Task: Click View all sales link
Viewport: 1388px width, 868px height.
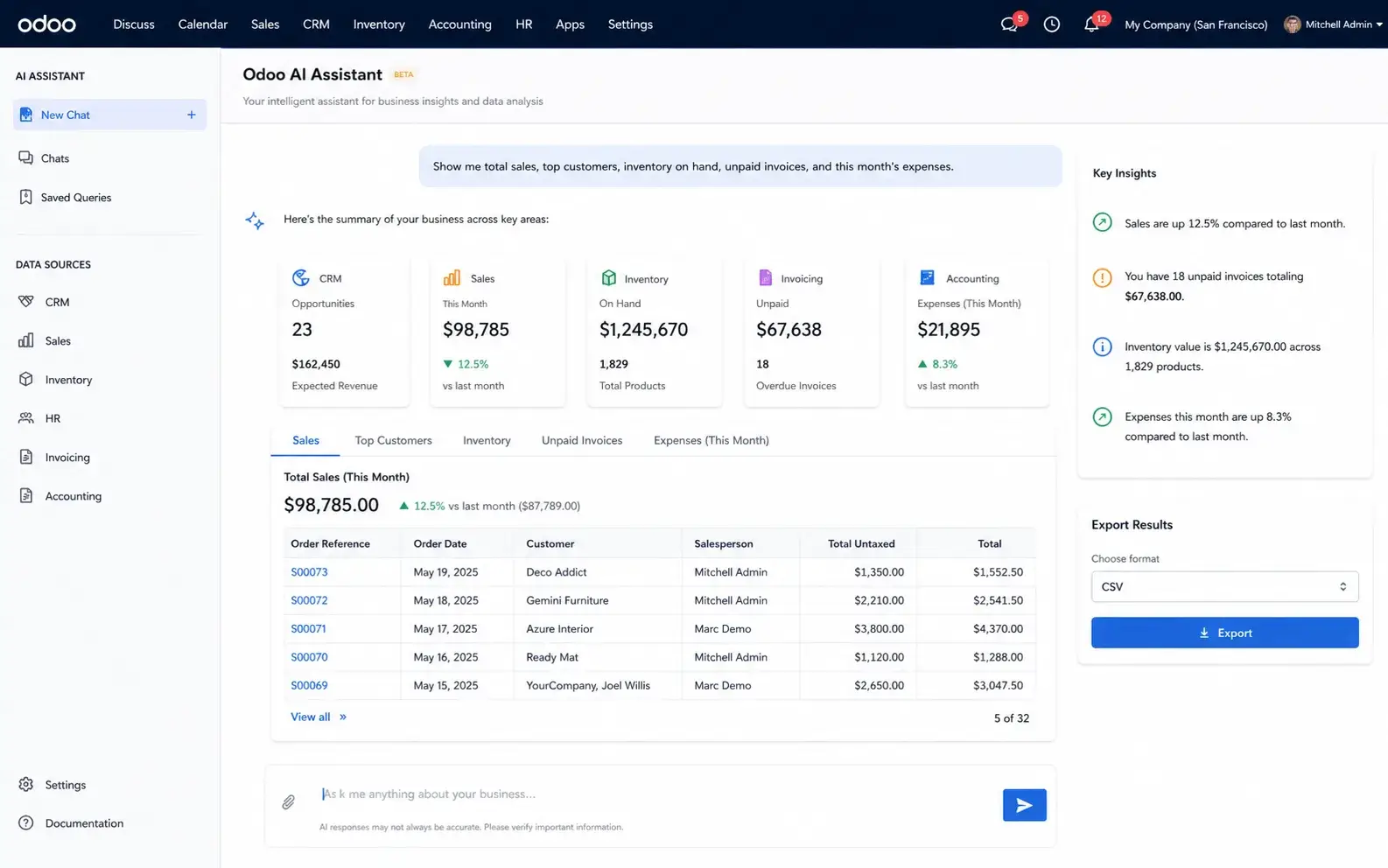Action: pos(319,717)
